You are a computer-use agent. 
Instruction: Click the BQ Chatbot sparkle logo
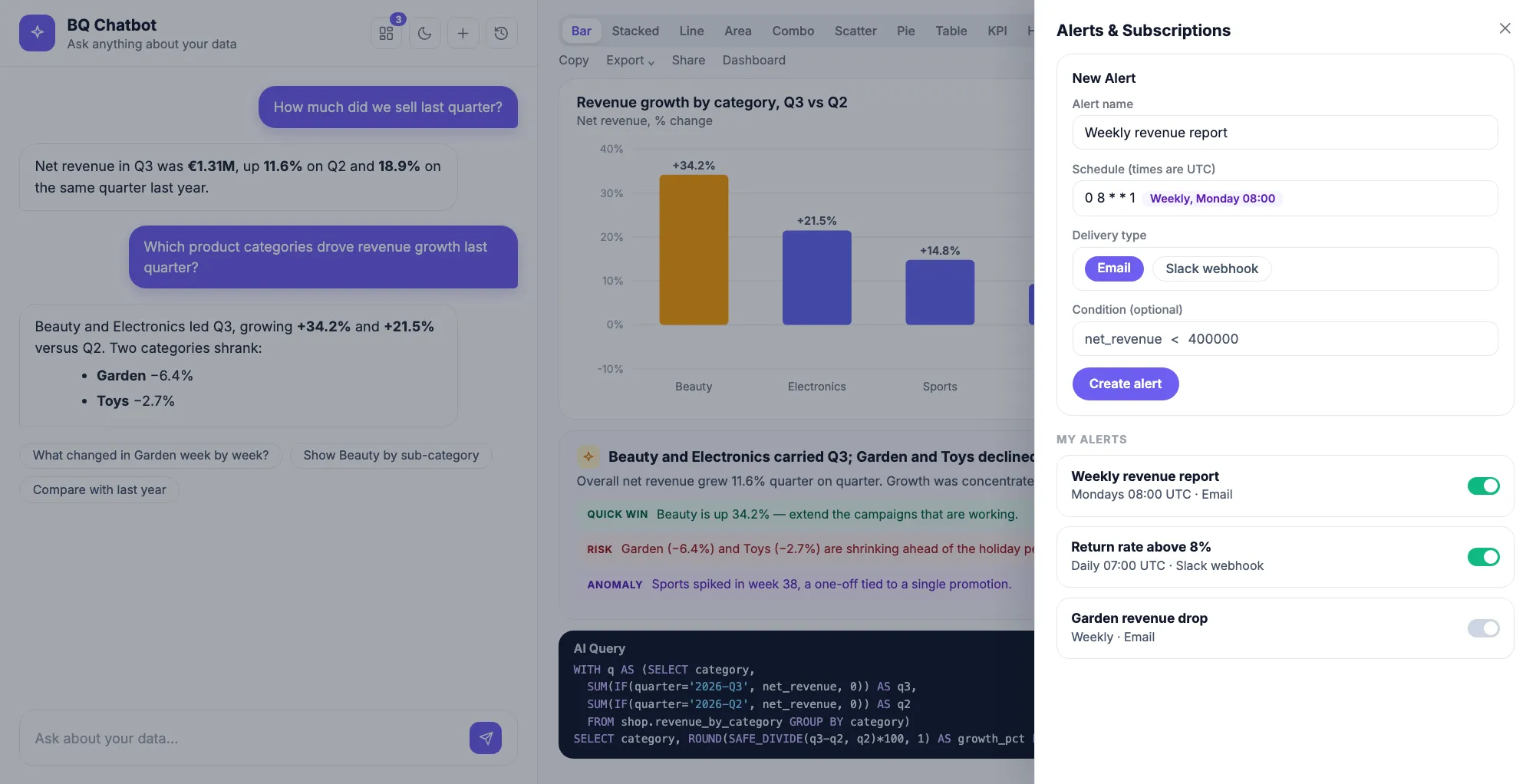click(x=37, y=33)
